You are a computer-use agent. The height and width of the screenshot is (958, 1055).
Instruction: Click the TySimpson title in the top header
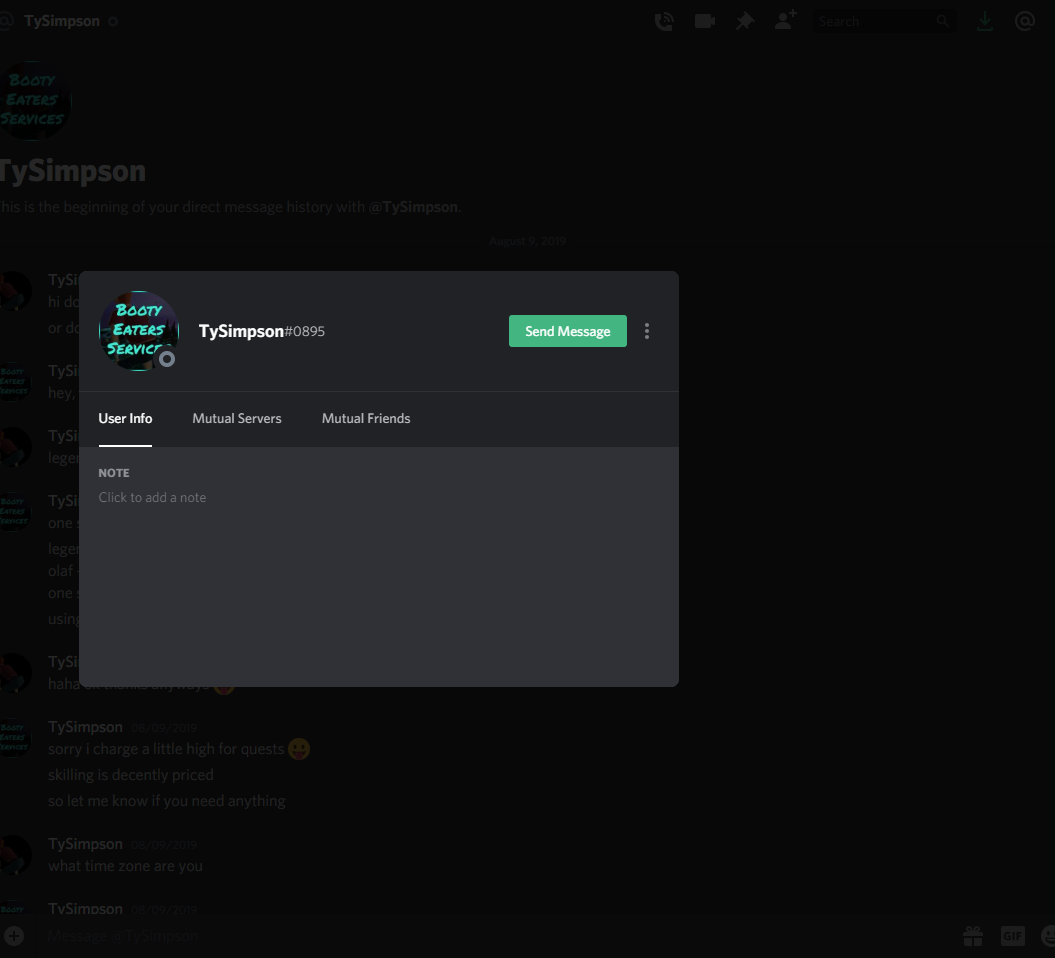62,21
